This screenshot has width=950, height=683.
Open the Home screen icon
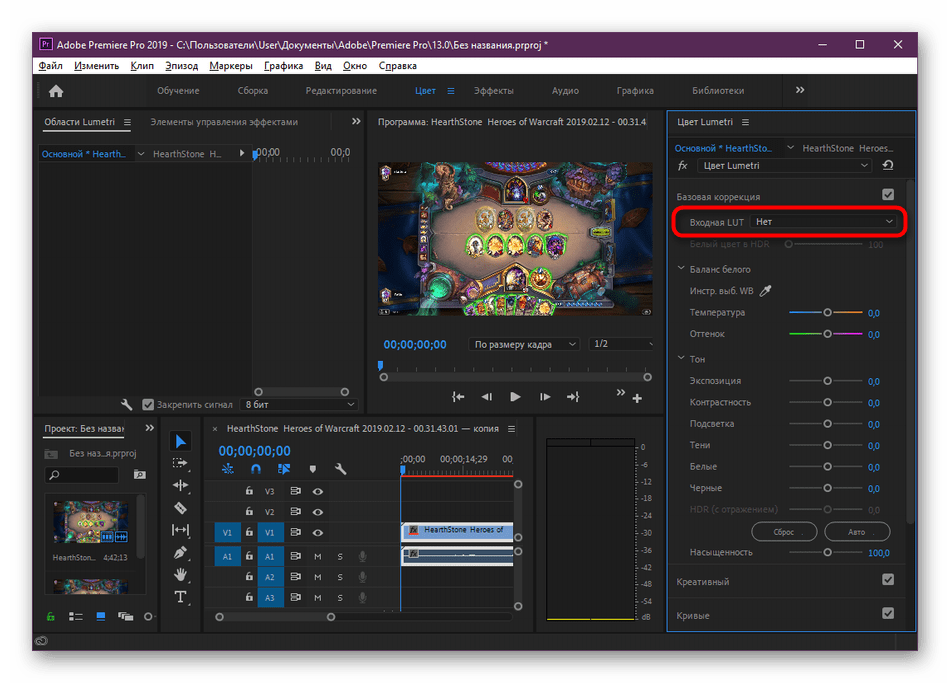point(56,91)
